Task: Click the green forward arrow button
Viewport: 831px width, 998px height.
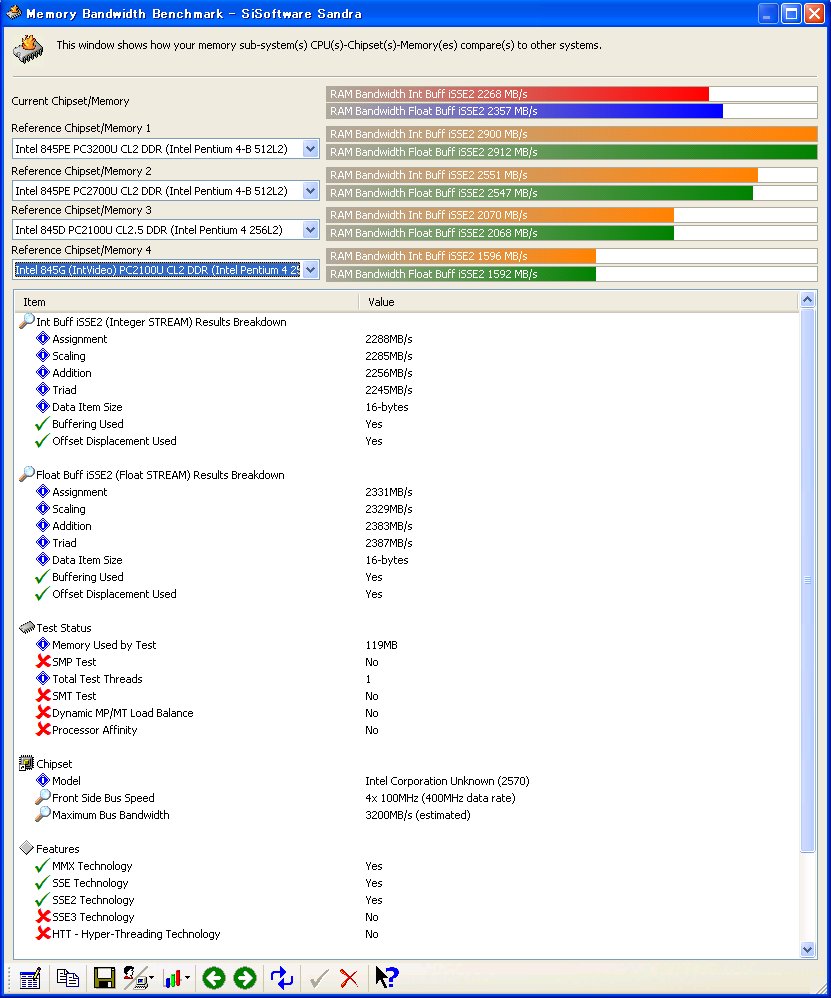Action: click(x=245, y=978)
